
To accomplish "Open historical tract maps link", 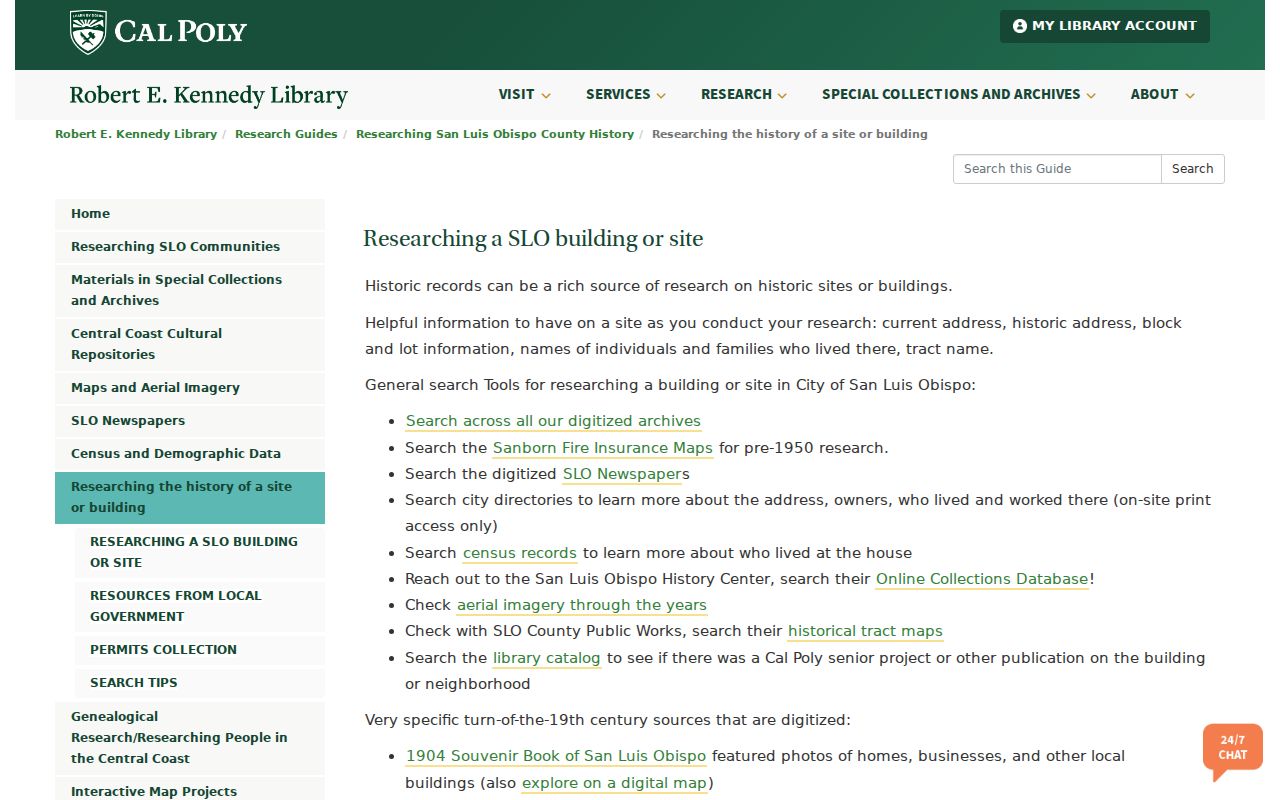I will click(x=865, y=631).
